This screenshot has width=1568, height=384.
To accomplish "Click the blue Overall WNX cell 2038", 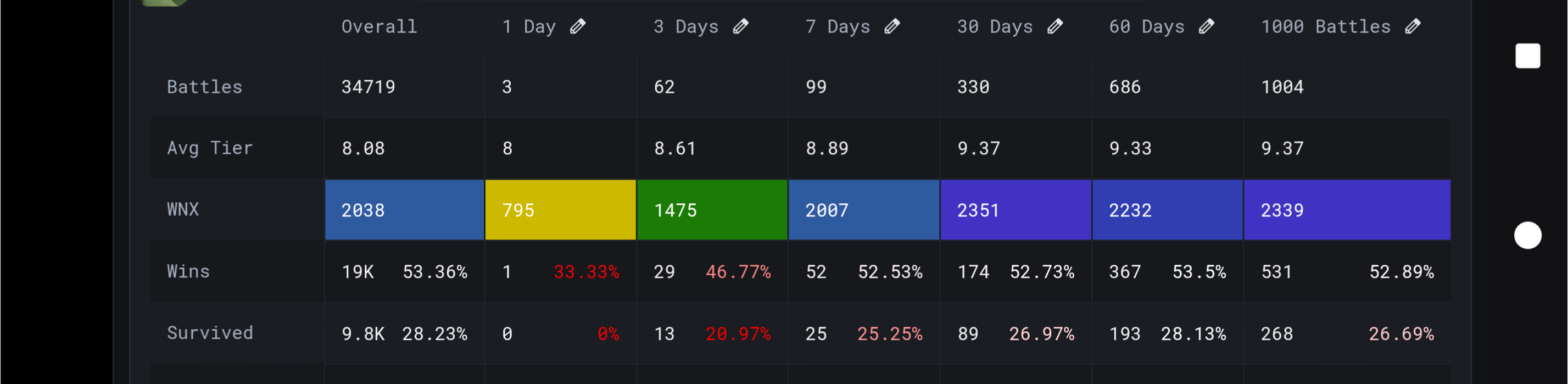I will tap(404, 210).
